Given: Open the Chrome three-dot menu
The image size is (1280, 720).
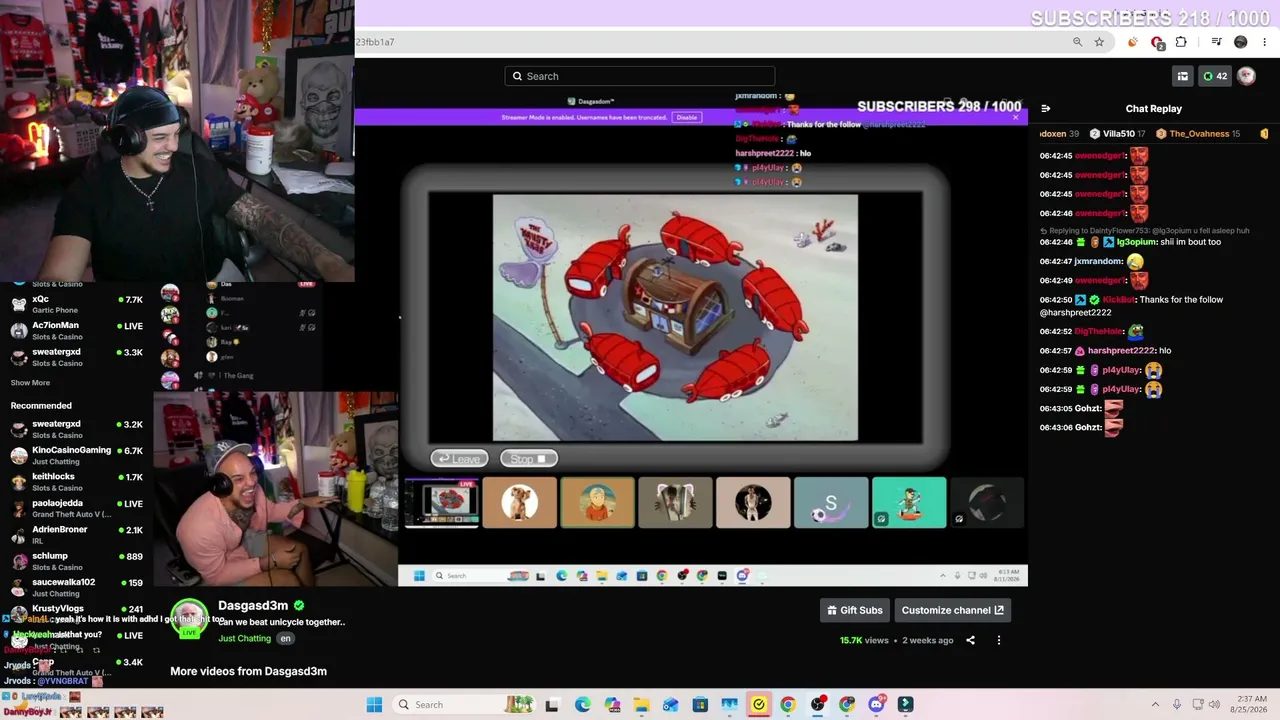Looking at the screenshot, I should pyautogui.click(x=1264, y=42).
